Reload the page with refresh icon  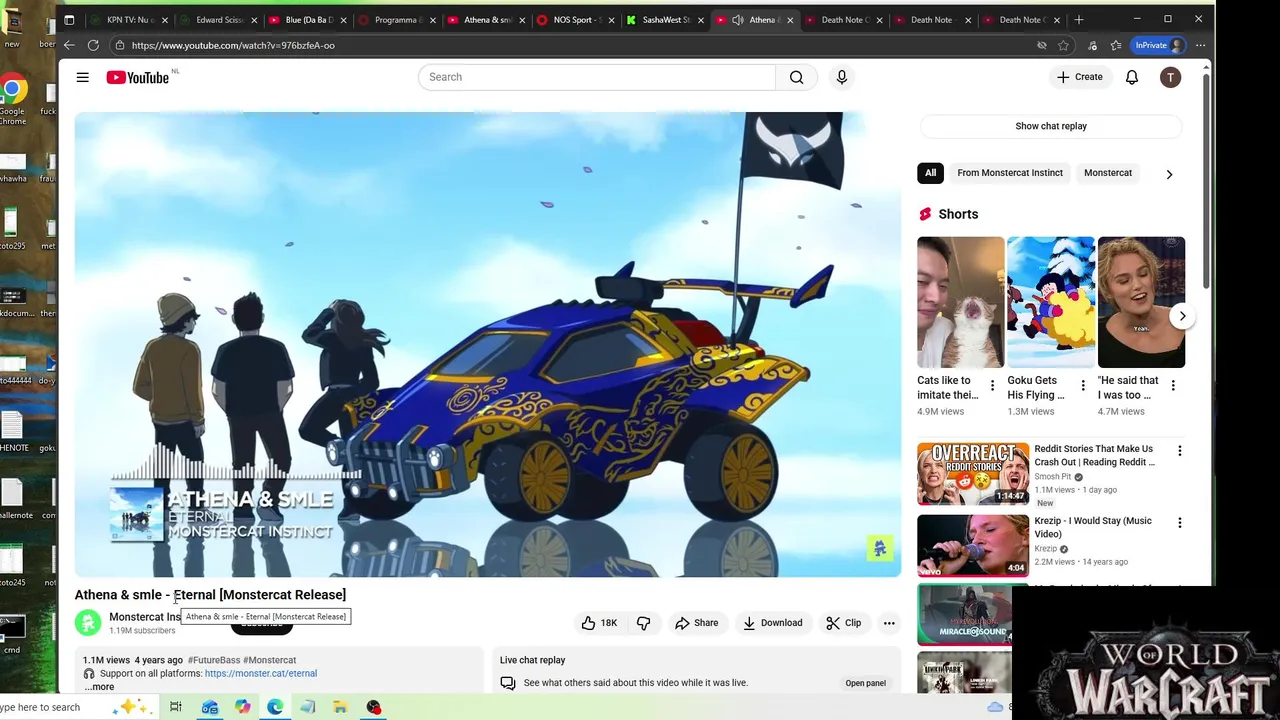93,45
